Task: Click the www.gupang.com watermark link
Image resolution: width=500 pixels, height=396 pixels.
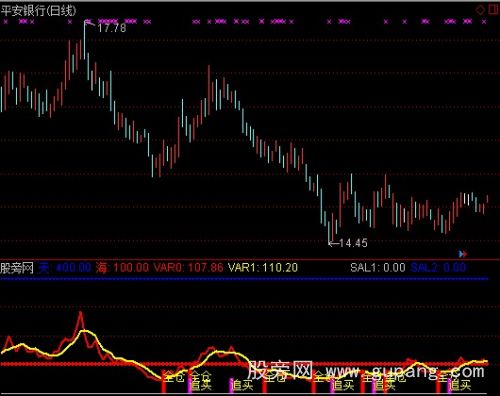Action: tap(405, 372)
